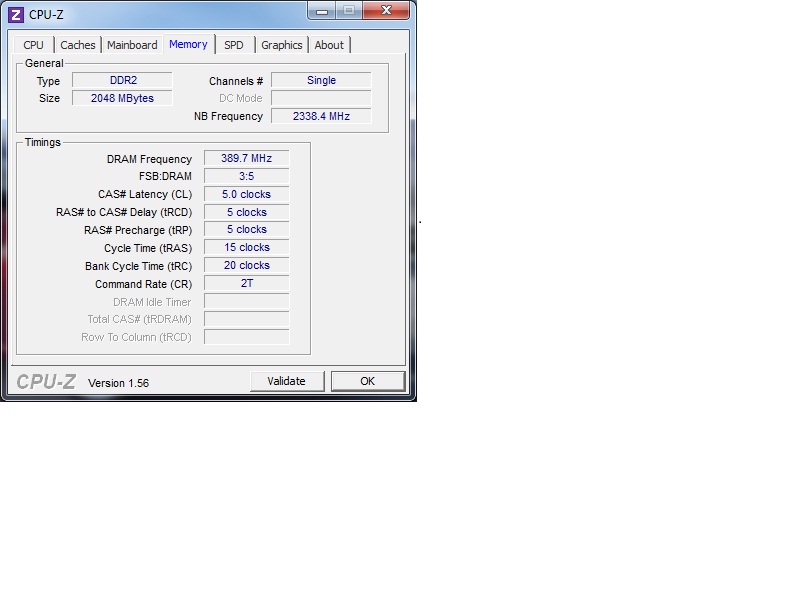
Task: Click the Bank Cycle Time (tRC) label
Action: pos(138,266)
